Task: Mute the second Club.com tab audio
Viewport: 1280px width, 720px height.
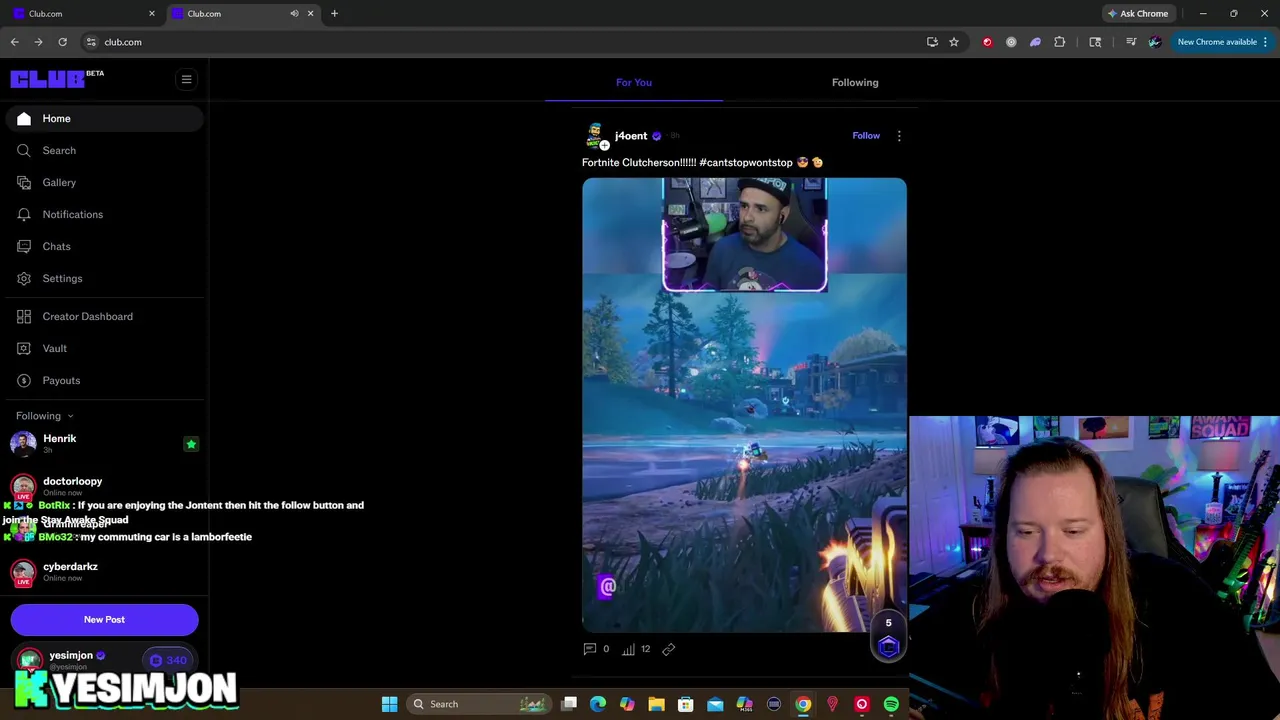Action: click(x=294, y=13)
